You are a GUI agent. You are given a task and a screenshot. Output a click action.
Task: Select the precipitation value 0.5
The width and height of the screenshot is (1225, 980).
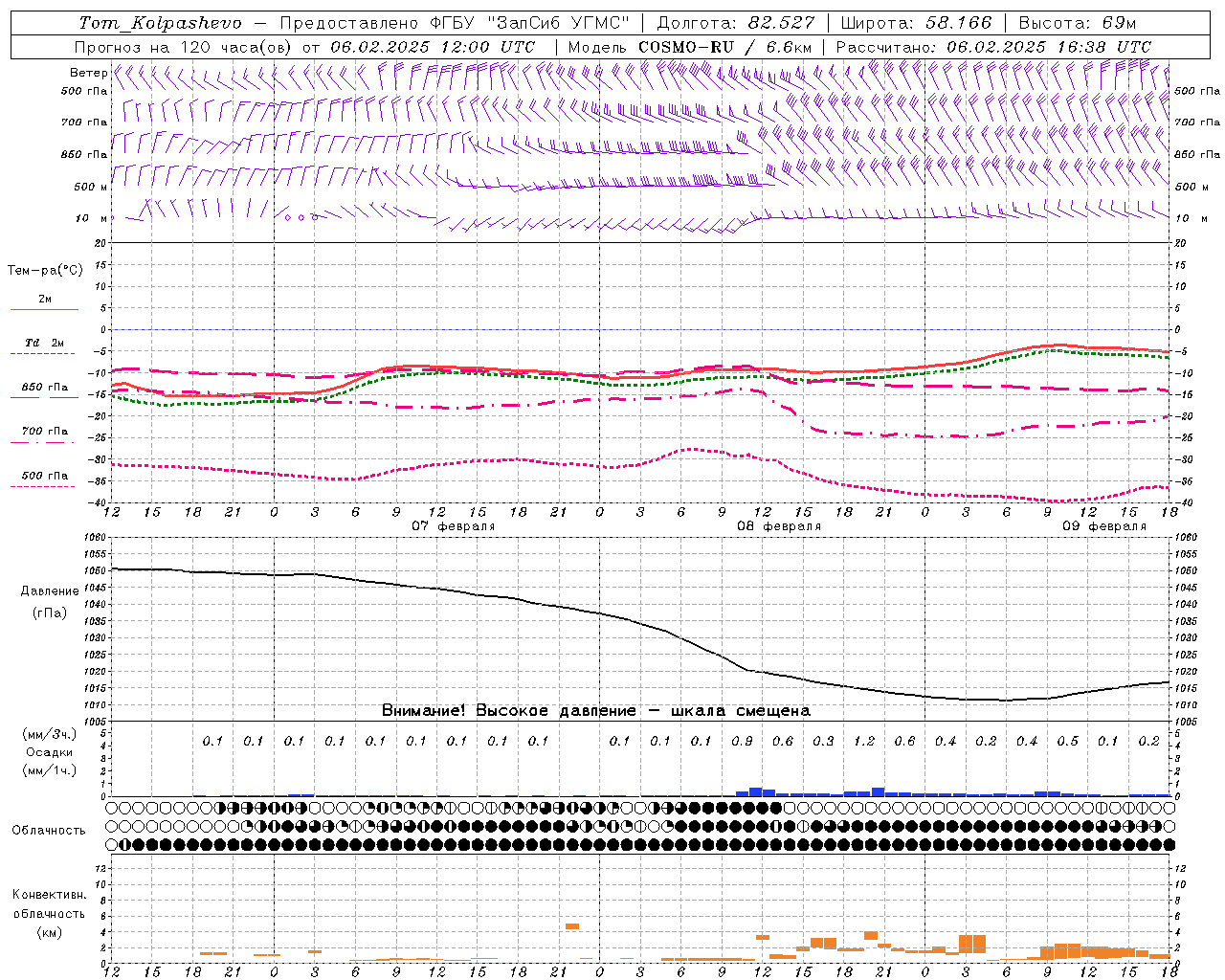[x=1067, y=741]
